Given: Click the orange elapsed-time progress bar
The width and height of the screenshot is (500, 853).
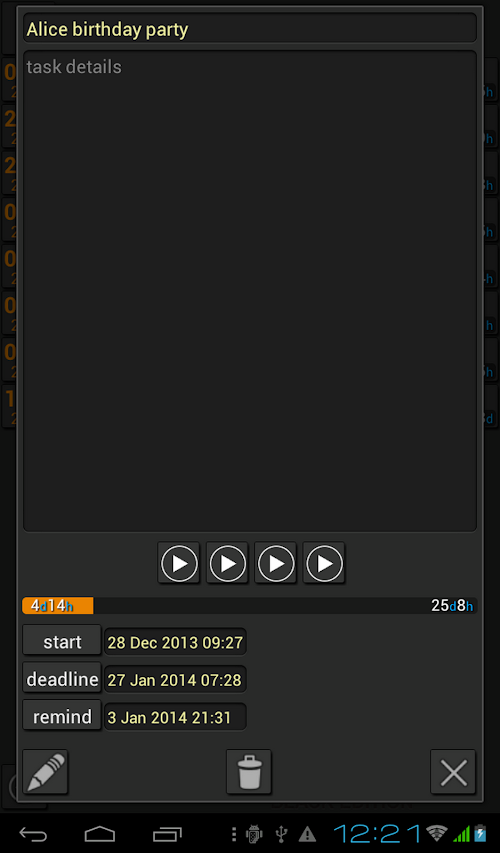Looking at the screenshot, I should (x=58, y=605).
